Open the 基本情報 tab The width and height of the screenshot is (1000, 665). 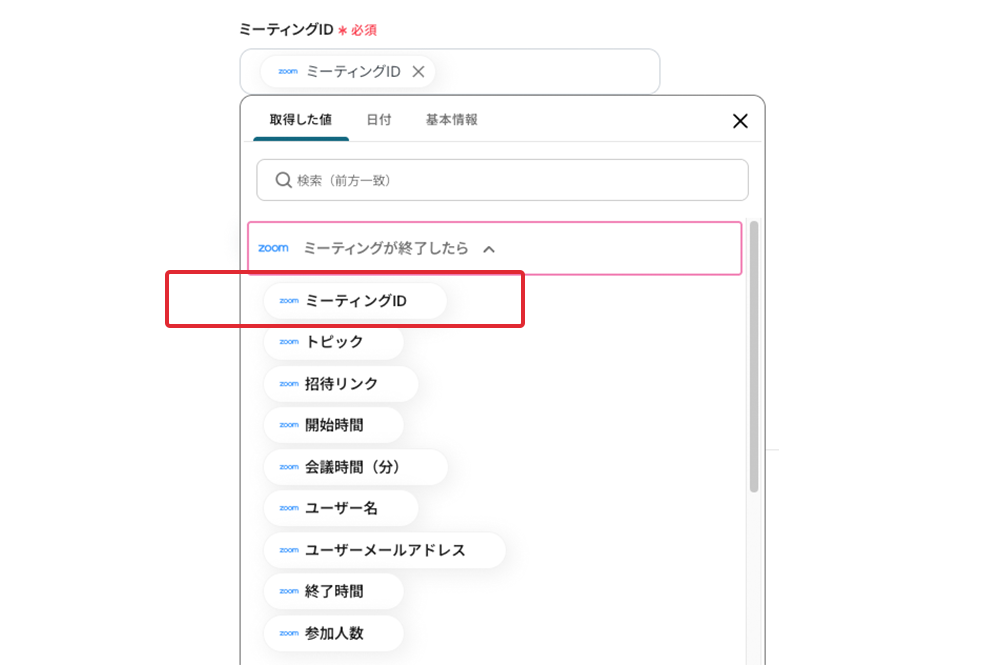pos(451,120)
